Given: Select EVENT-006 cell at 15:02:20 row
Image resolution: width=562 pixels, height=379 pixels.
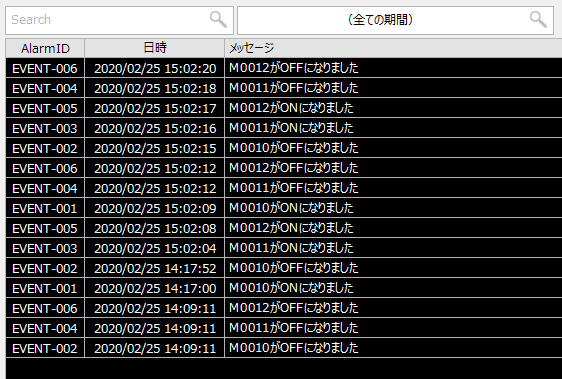Looking at the screenshot, I should [x=45, y=68].
